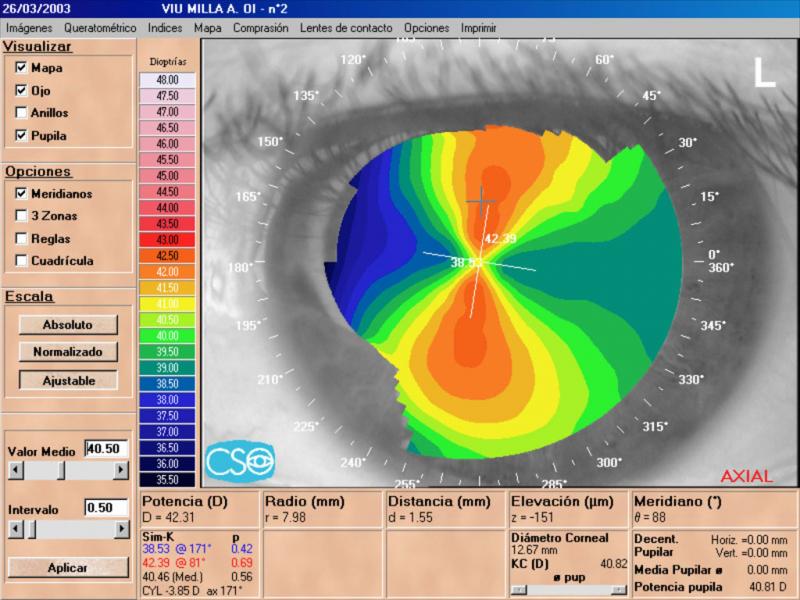Click left arrow of Valor Medio scrollbar
Viewport: 800px width, 600px height.
point(15,470)
